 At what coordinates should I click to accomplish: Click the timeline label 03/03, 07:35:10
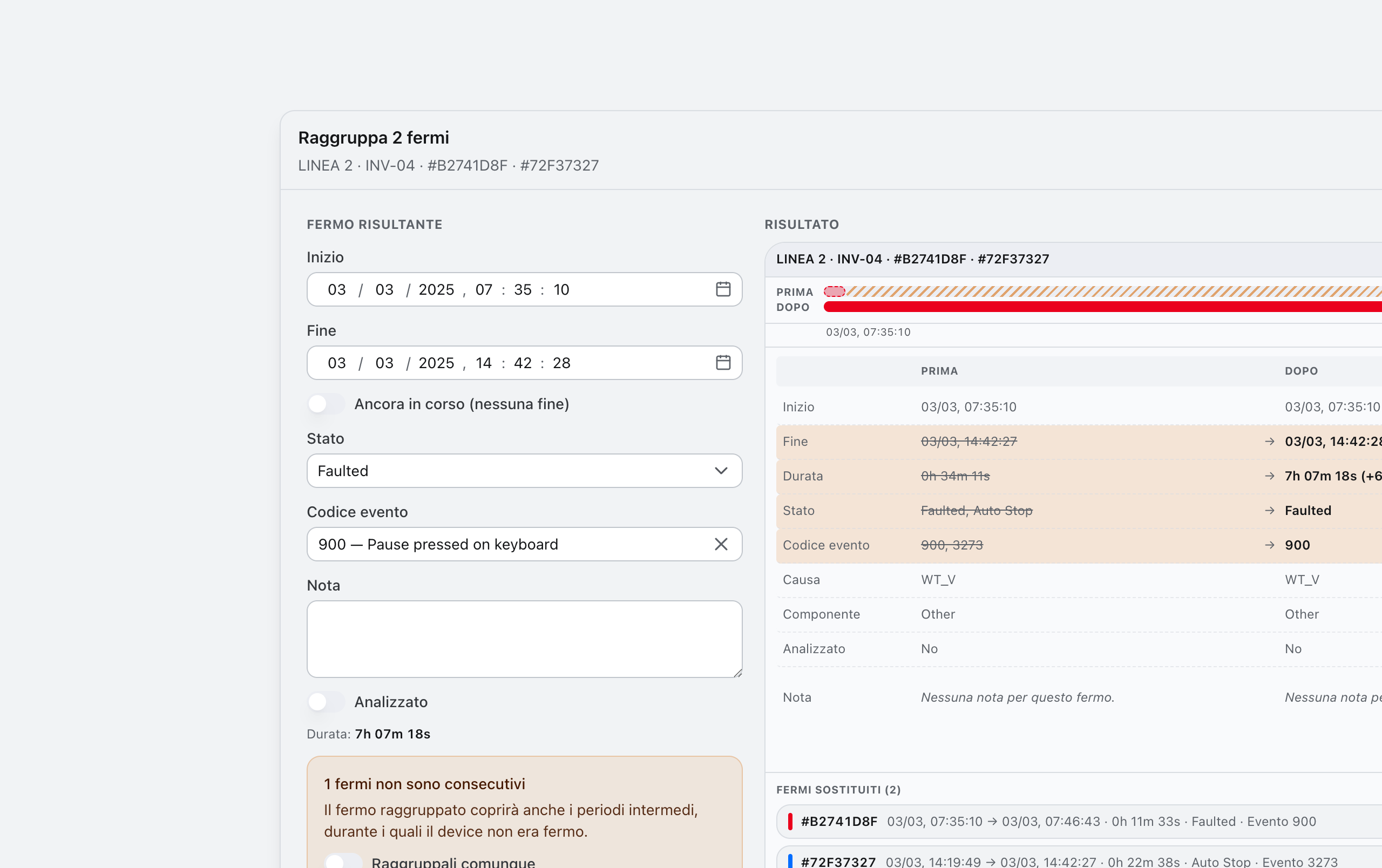869,332
